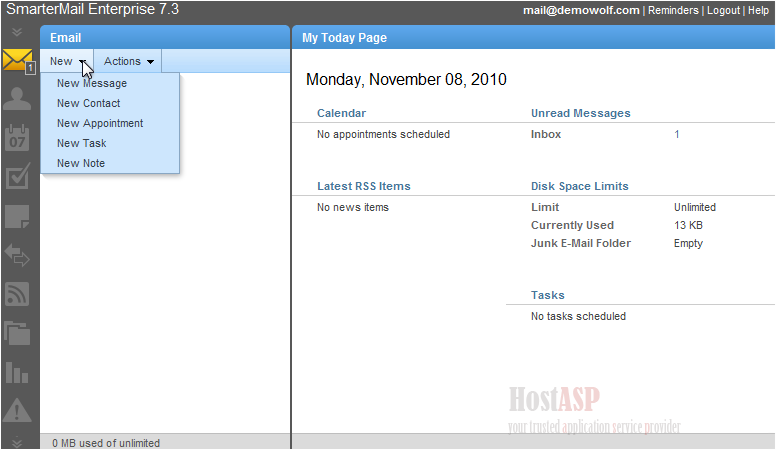Click the date 'Monday, November 08, 2010'
This screenshot has width=776, height=450.
click(x=406, y=80)
